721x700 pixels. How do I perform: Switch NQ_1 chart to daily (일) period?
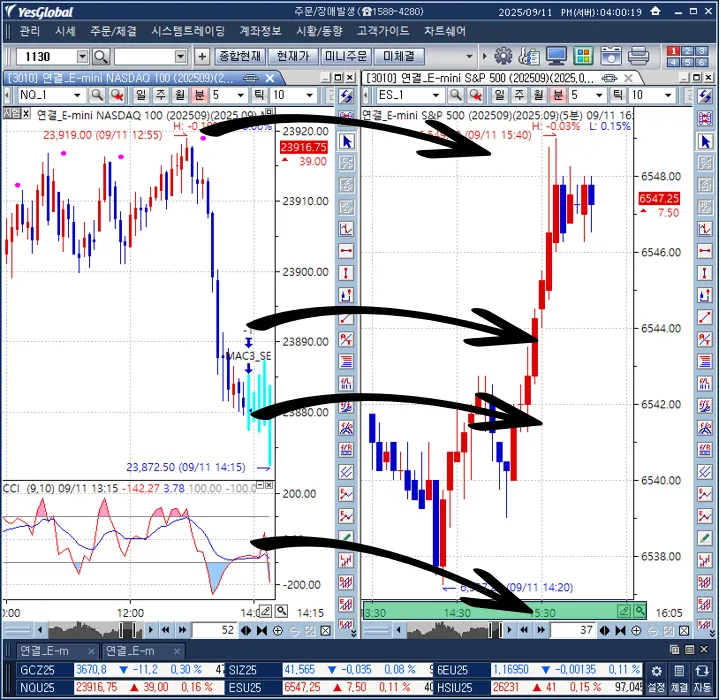coord(141,95)
